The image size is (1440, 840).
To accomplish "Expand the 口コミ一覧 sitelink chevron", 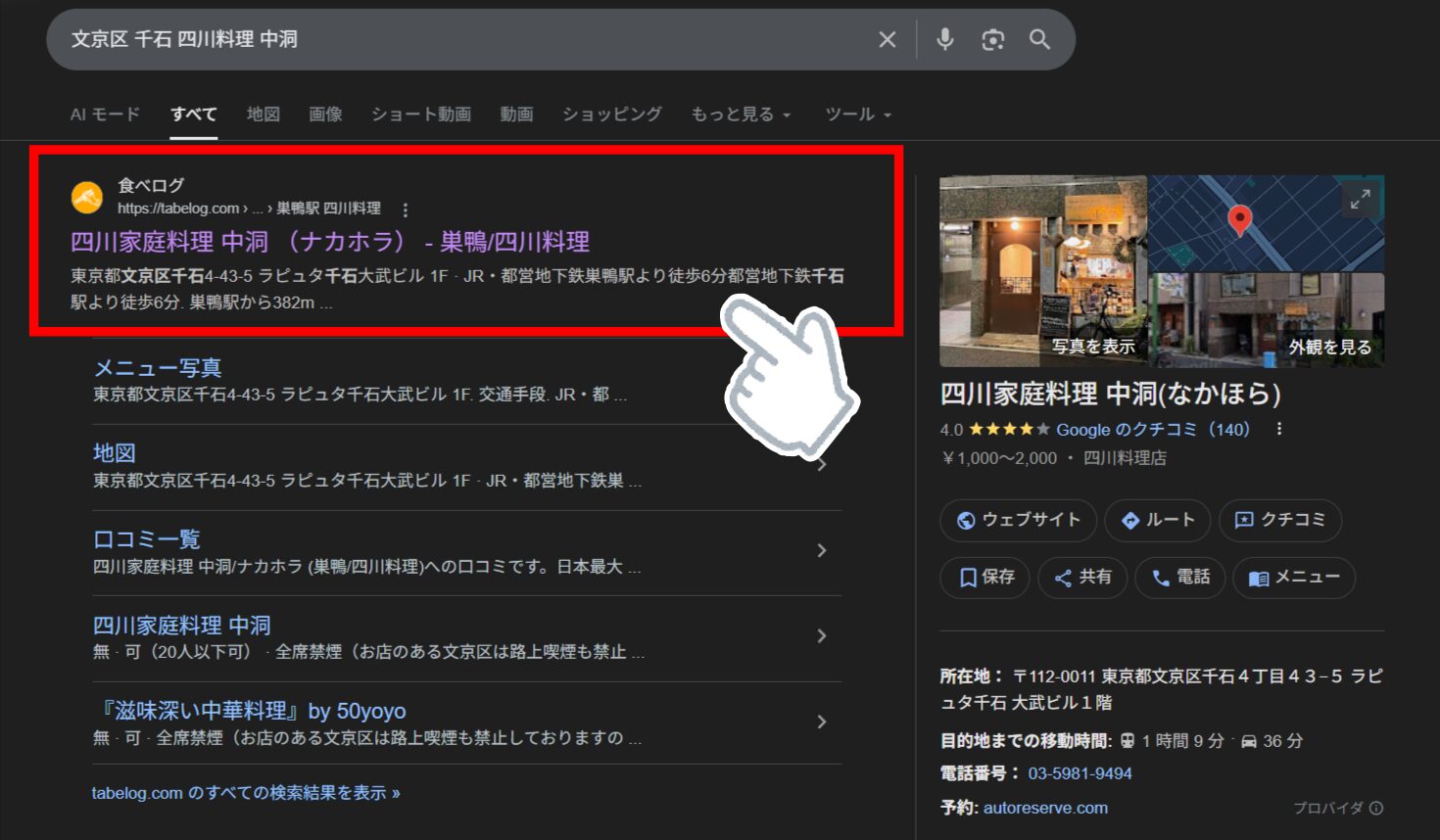I will [821, 550].
